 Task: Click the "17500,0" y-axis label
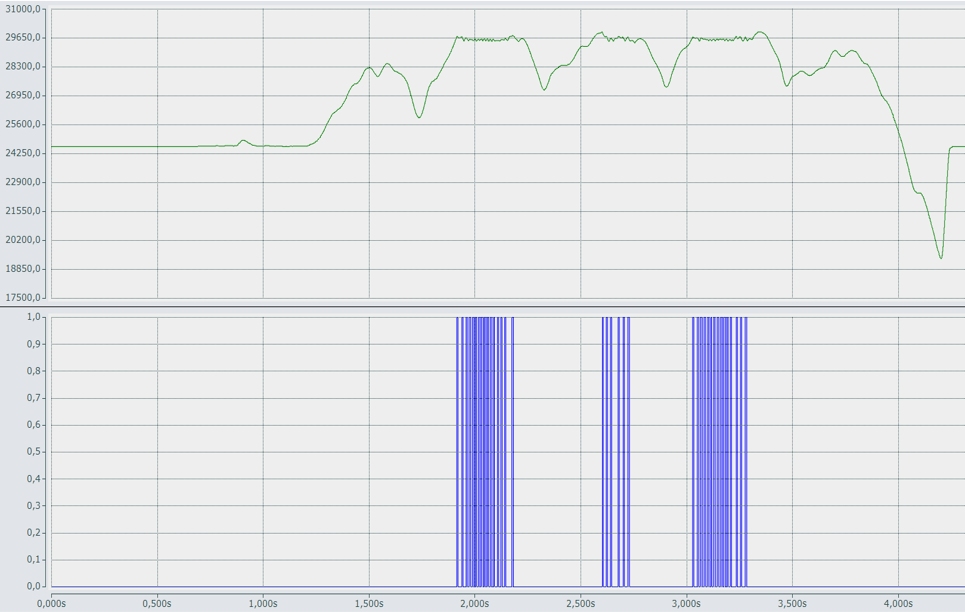(23, 298)
